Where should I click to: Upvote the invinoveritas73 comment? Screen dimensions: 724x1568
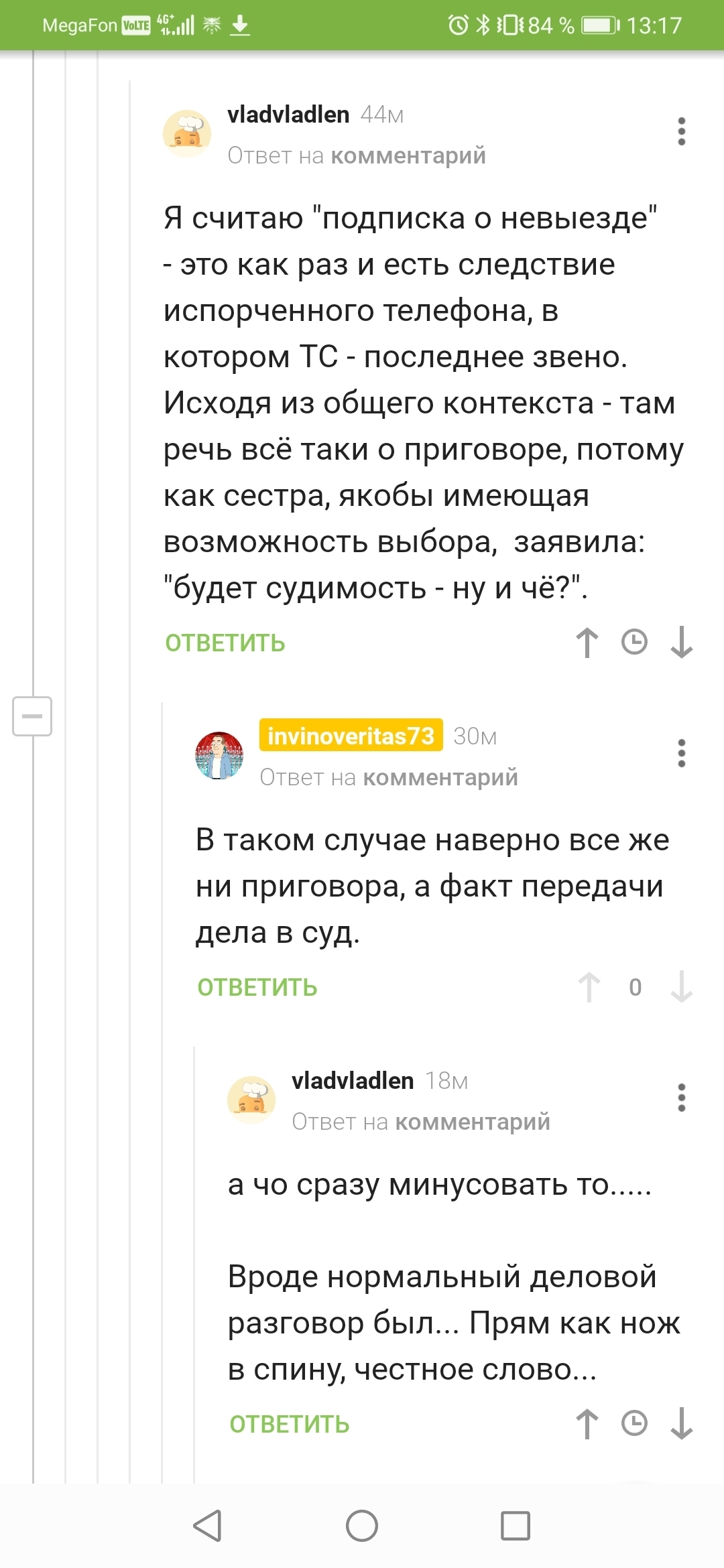click(589, 987)
